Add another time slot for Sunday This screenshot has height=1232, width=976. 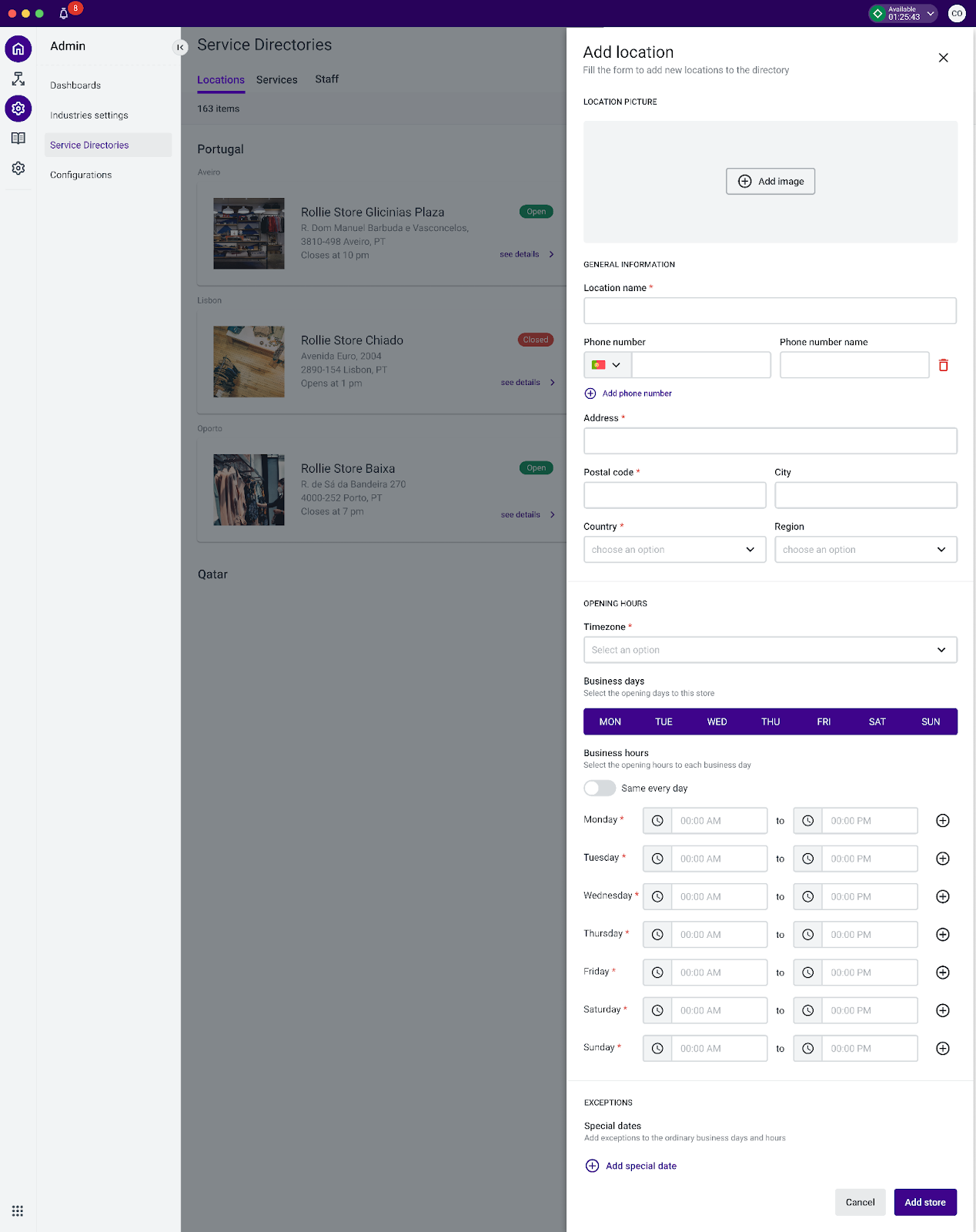[943, 1049]
